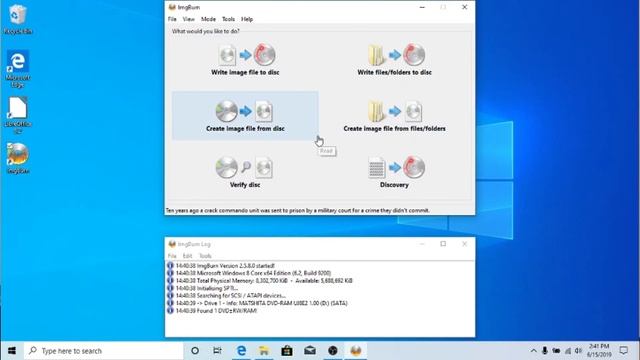Select the ImgBurn desktop shortcut
Screen dimensions: 640x360
tap(18, 158)
